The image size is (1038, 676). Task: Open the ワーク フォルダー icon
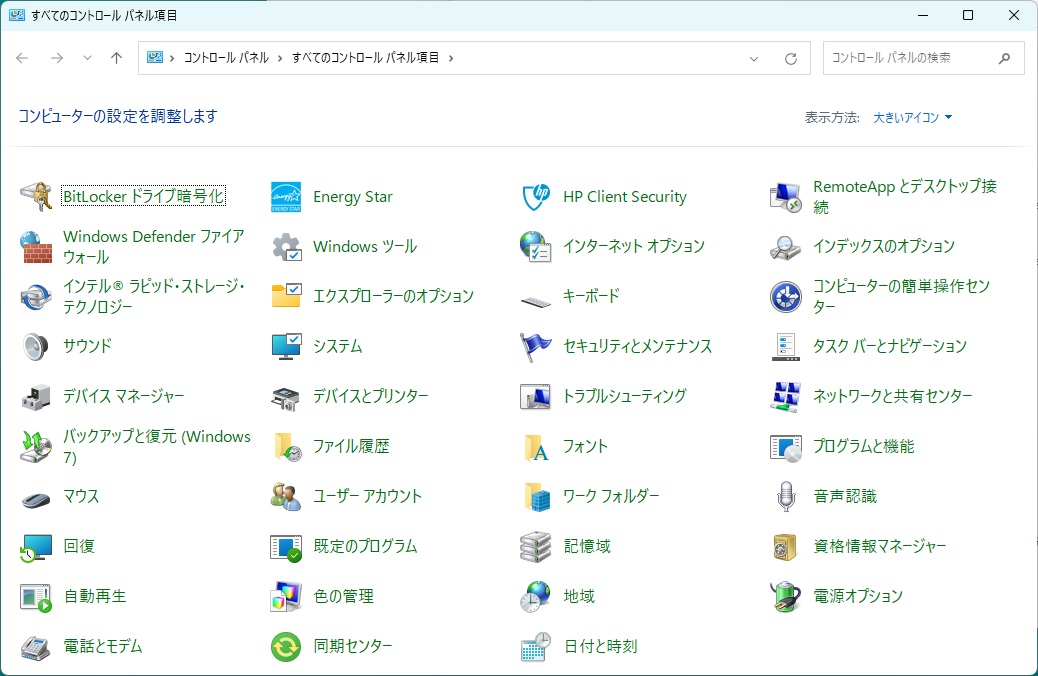coord(536,496)
